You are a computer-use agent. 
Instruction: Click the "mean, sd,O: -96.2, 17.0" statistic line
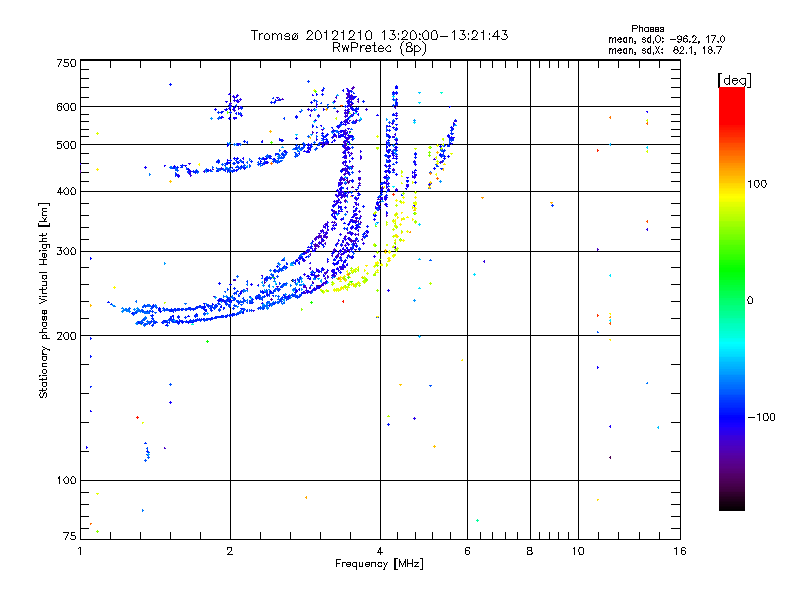click(666, 39)
